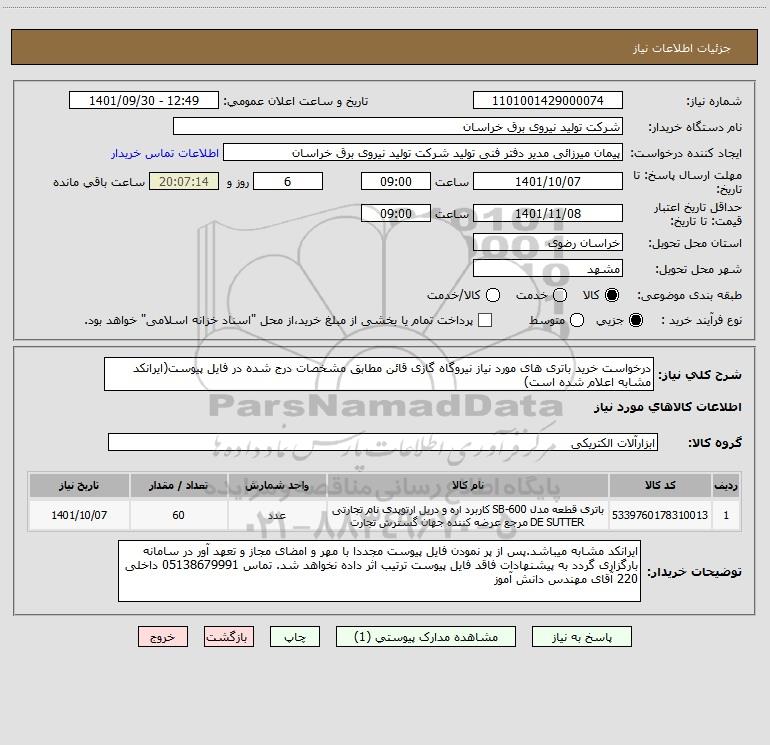Click the province field خراسان رضوی
The width and height of the screenshot is (770, 745).
548,243
